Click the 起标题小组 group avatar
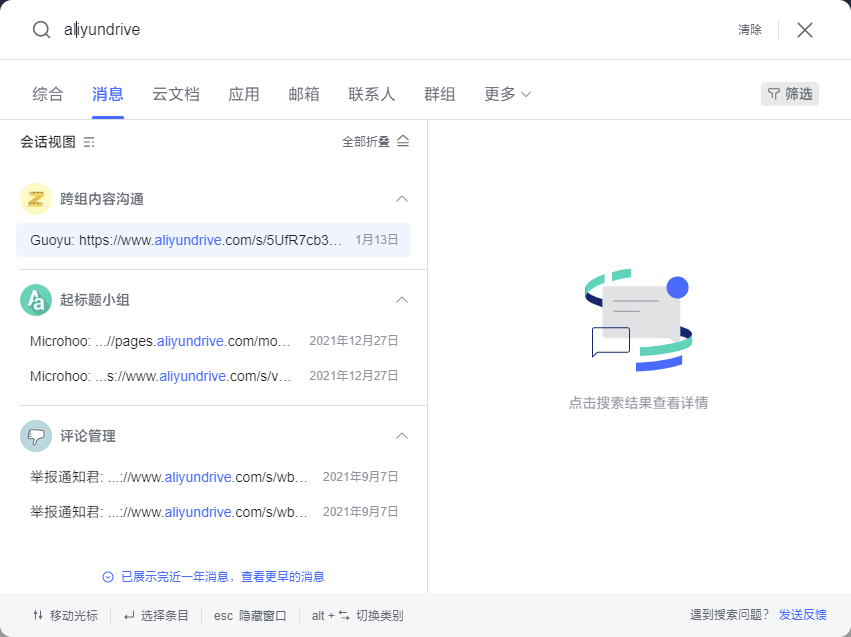The image size is (851, 637). click(36, 300)
